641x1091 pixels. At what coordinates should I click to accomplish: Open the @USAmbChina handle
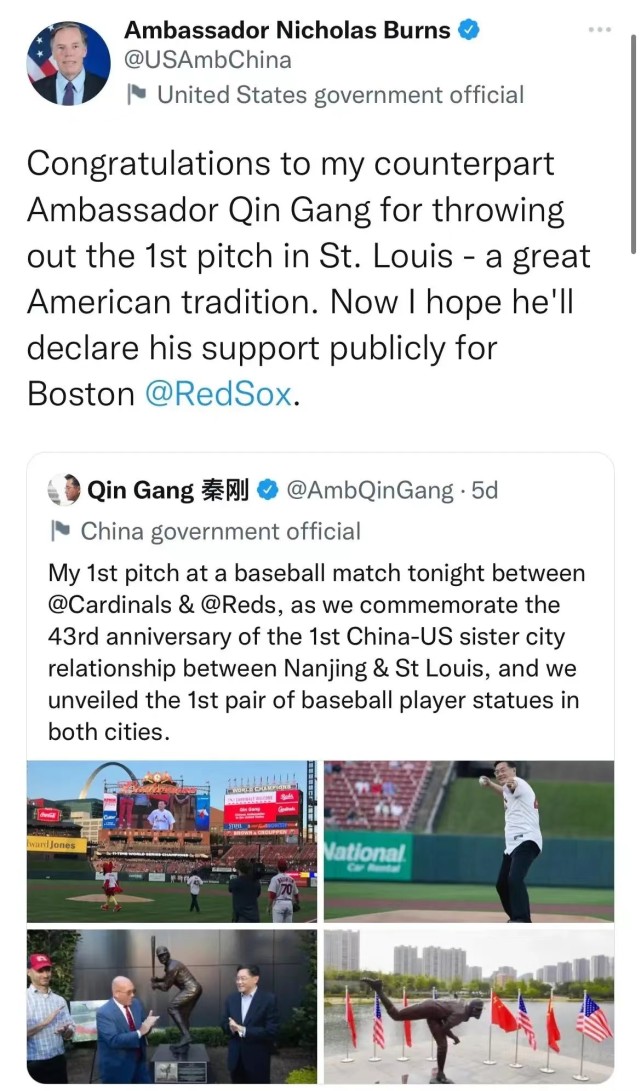tap(207, 61)
